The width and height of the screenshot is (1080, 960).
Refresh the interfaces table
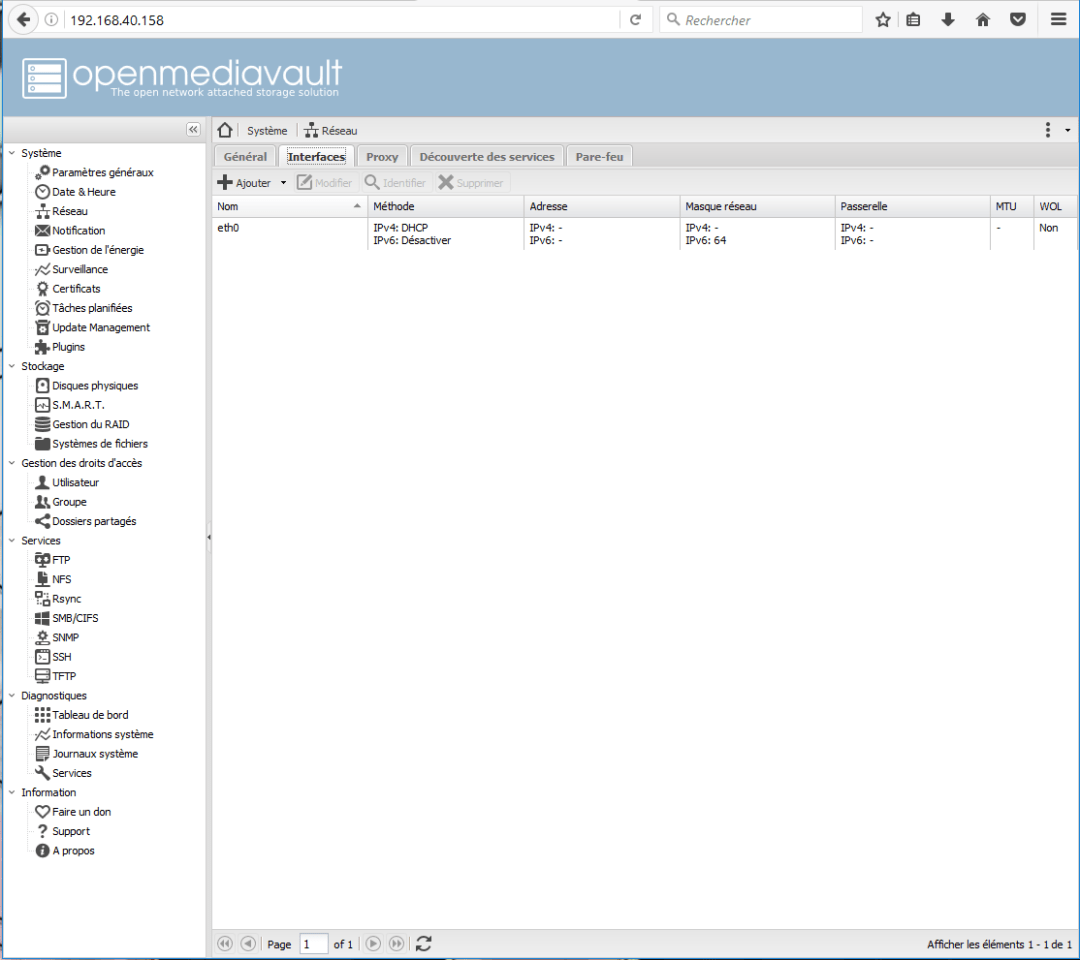423,943
